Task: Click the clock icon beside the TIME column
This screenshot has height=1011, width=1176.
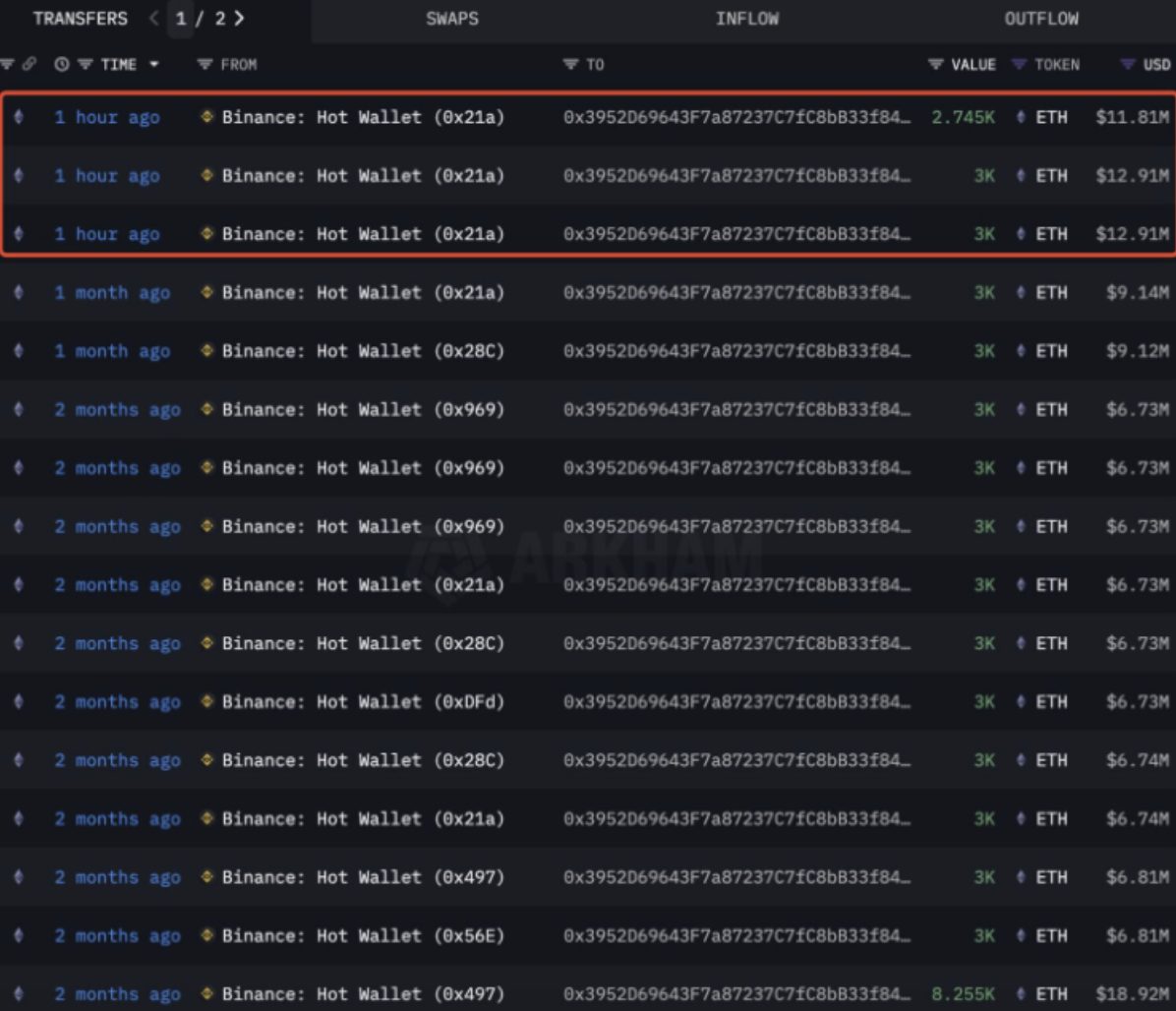Action: point(60,65)
